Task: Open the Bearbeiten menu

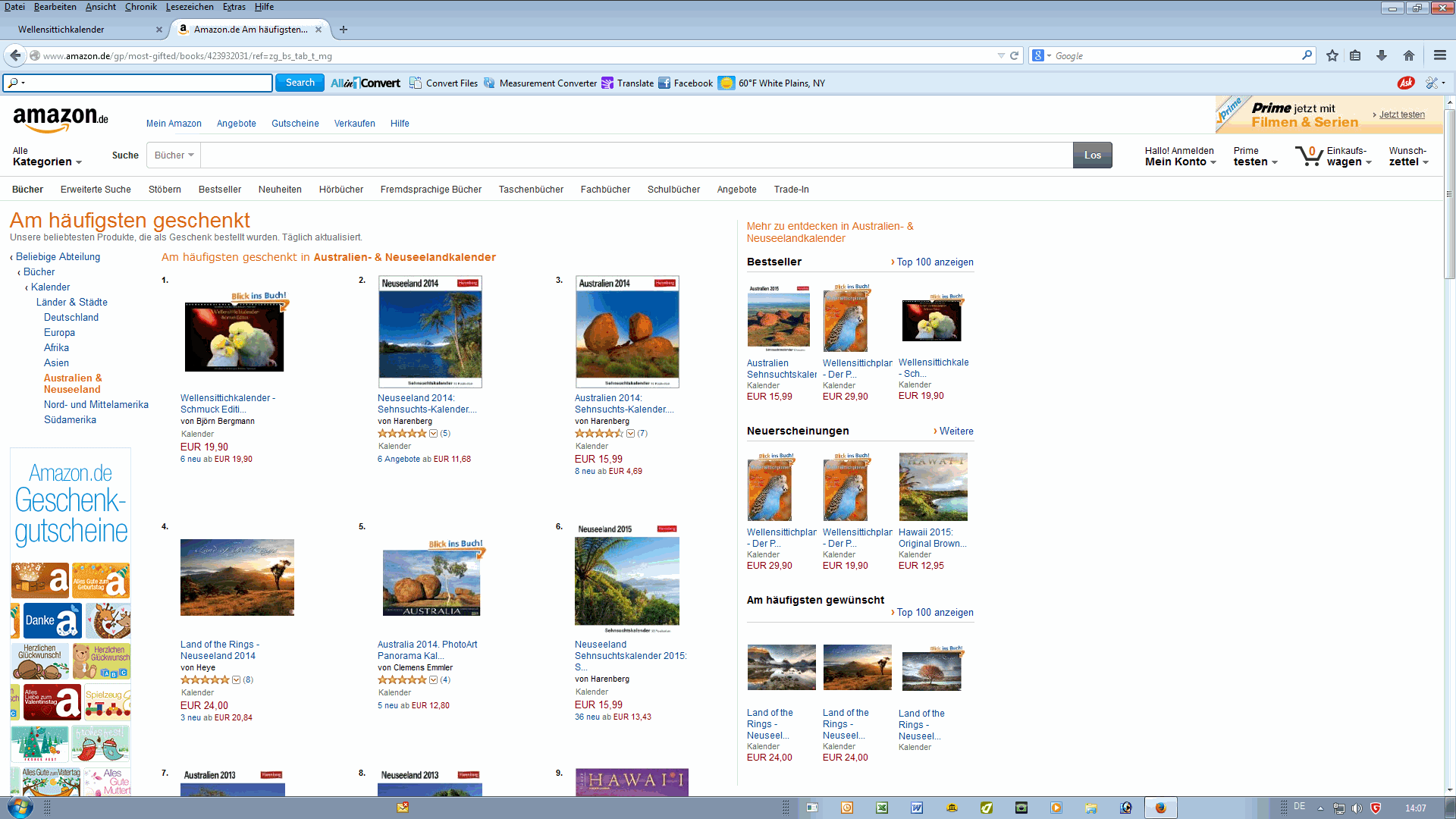Action: [x=55, y=7]
